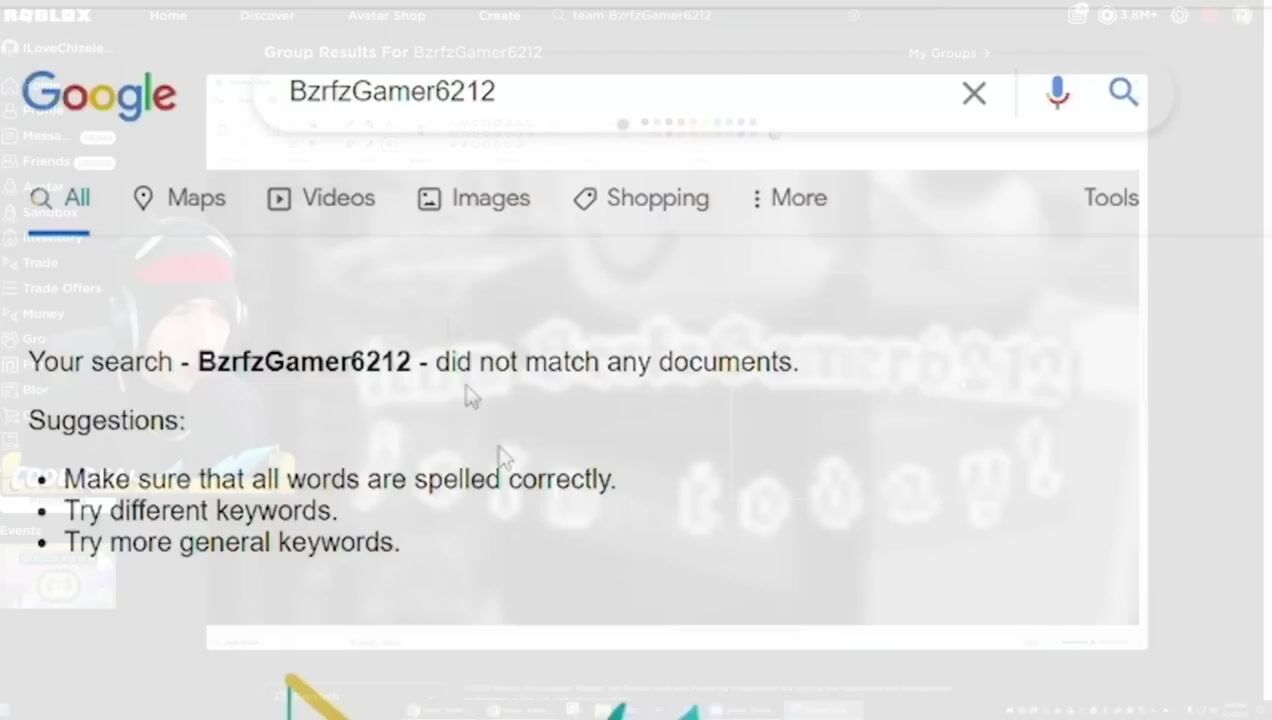Screen dimensions: 1272x720
Task: Click Roblox search bar with team BzrfzGamer6212
Action: (x=705, y=15)
